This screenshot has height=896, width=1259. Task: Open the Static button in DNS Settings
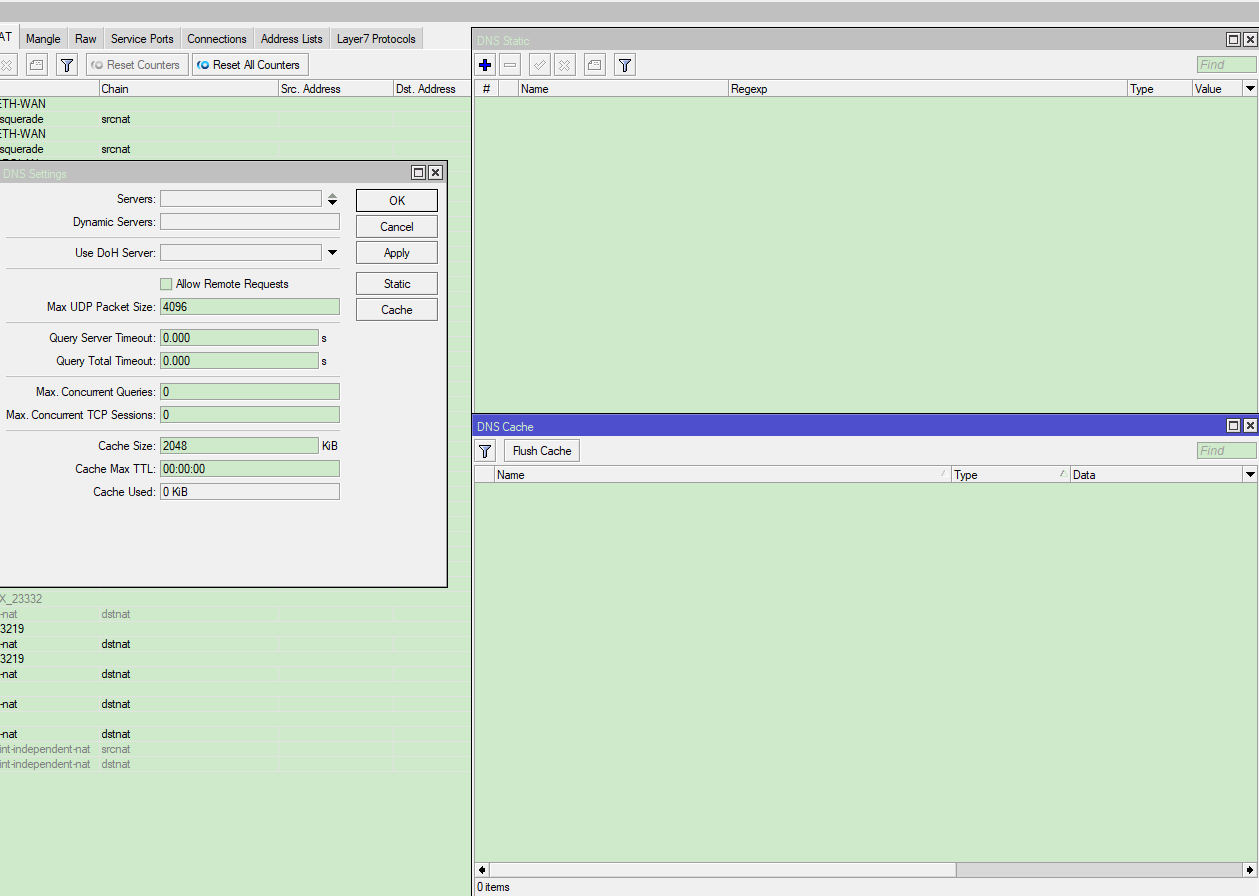(x=397, y=284)
